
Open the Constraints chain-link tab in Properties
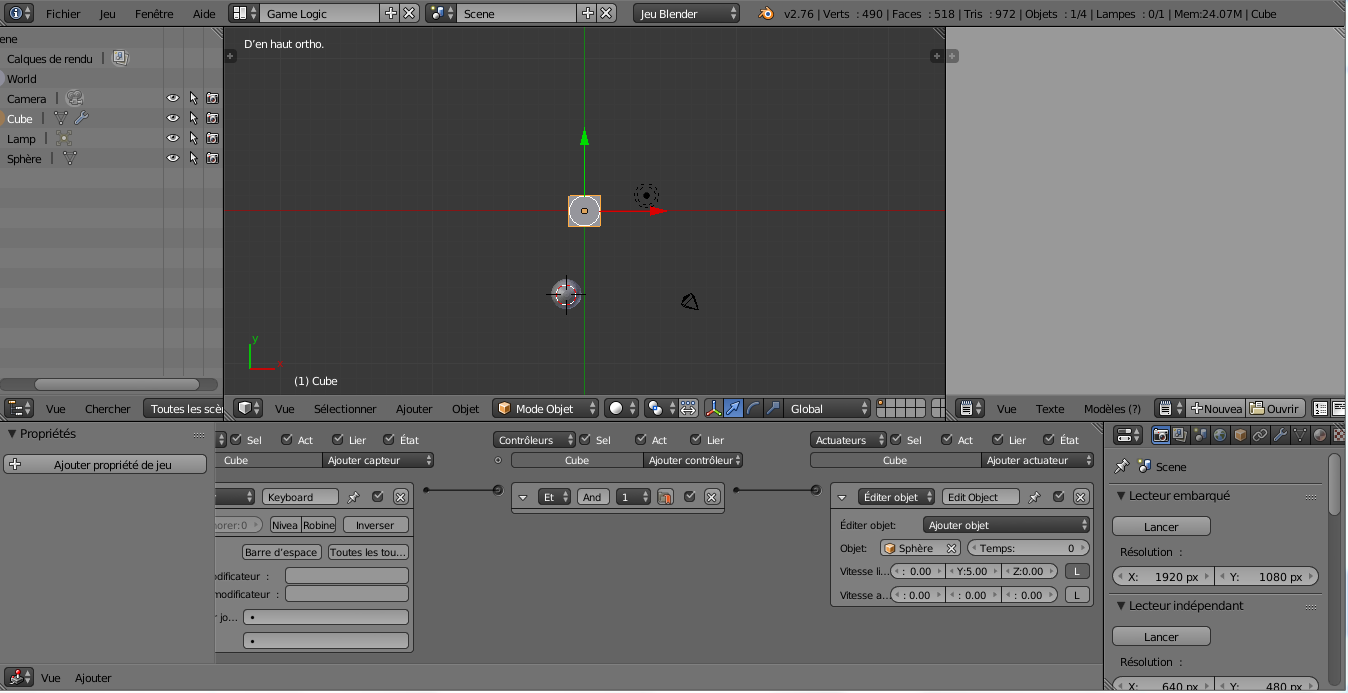[x=1259, y=434]
